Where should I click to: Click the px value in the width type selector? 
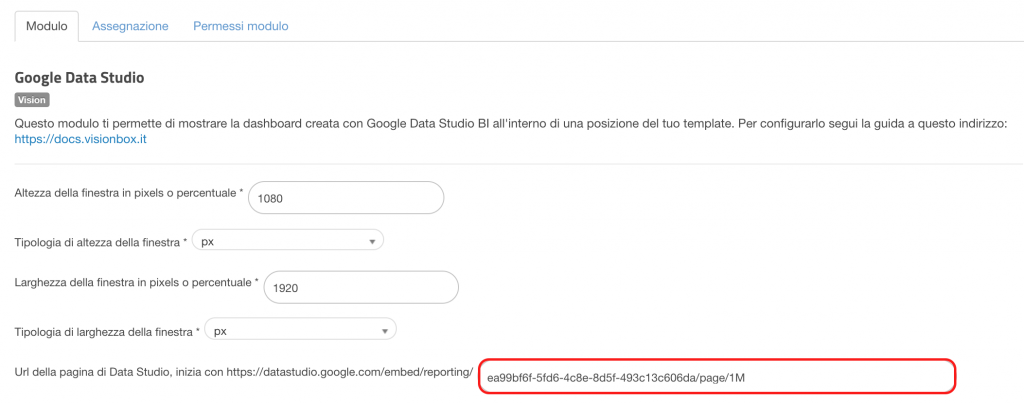(221, 331)
